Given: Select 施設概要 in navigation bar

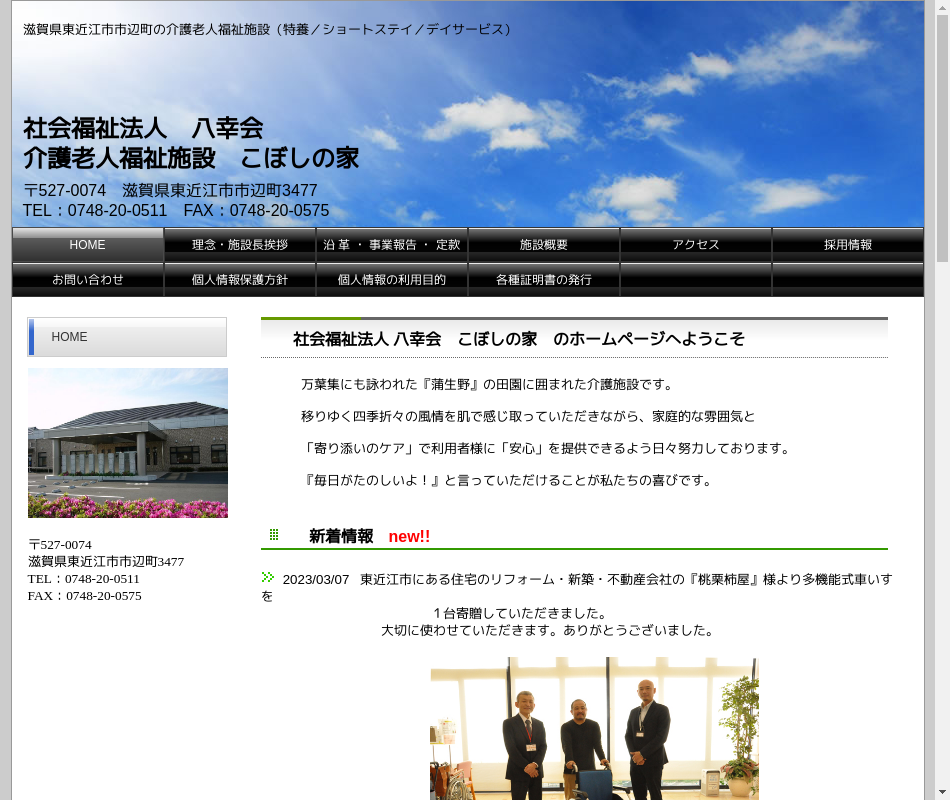Looking at the screenshot, I should 544,245.
